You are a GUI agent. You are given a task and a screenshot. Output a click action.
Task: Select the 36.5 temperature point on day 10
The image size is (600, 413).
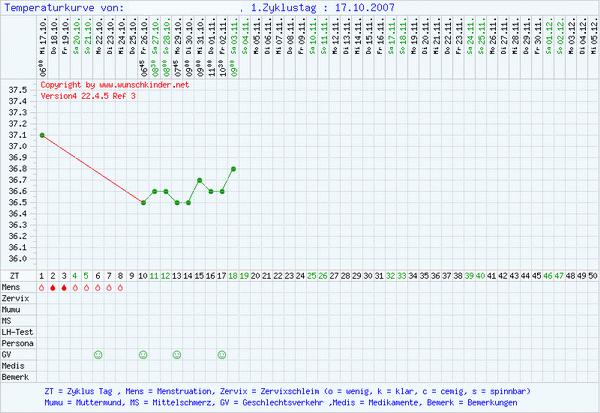tap(143, 202)
